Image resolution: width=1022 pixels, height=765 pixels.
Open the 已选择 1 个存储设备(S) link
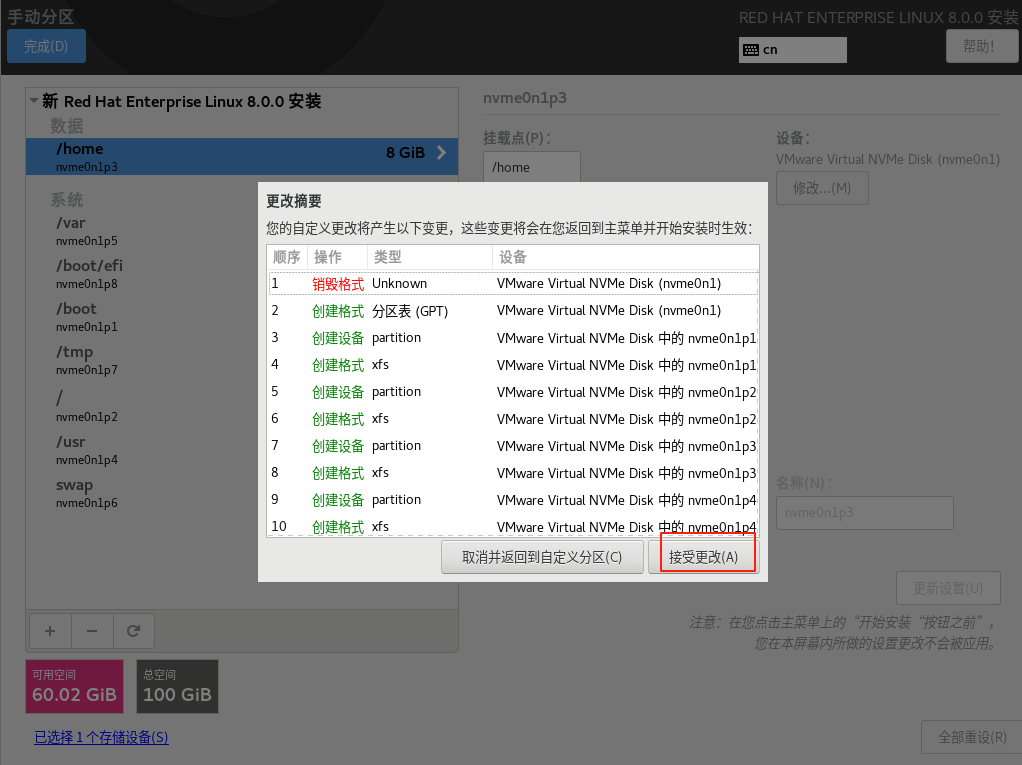pos(101,737)
